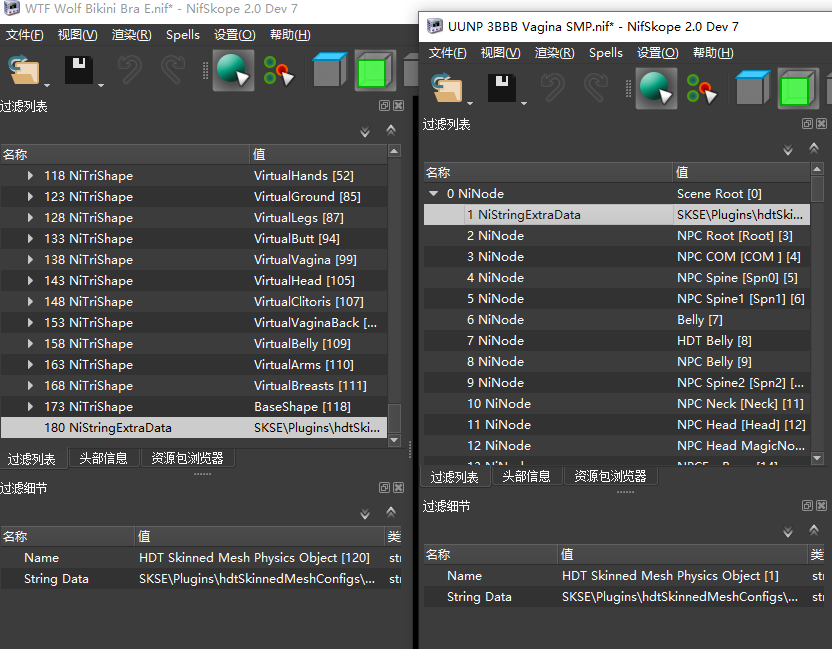The width and height of the screenshot is (832, 649).
Task: Expand 163 NiTriShape VirtualArms row
Action: click(30, 365)
